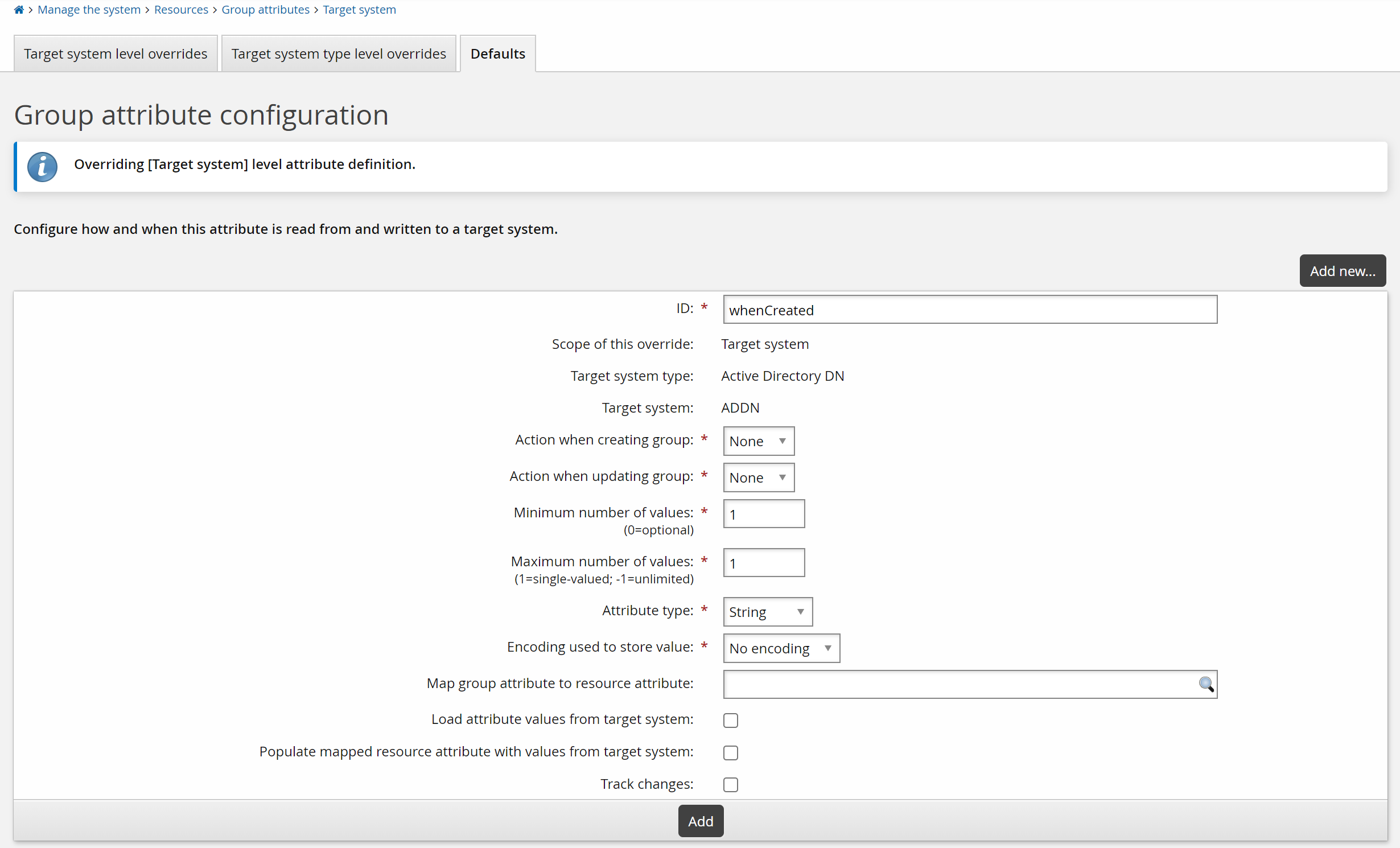The height and width of the screenshot is (848, 1400).
Task: Click the Map group attribute to resource attribute field
Action: (960, 684)
